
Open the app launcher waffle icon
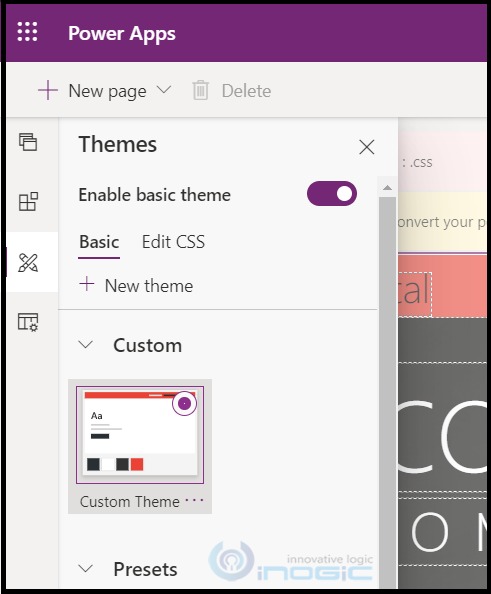click(27, 31)
